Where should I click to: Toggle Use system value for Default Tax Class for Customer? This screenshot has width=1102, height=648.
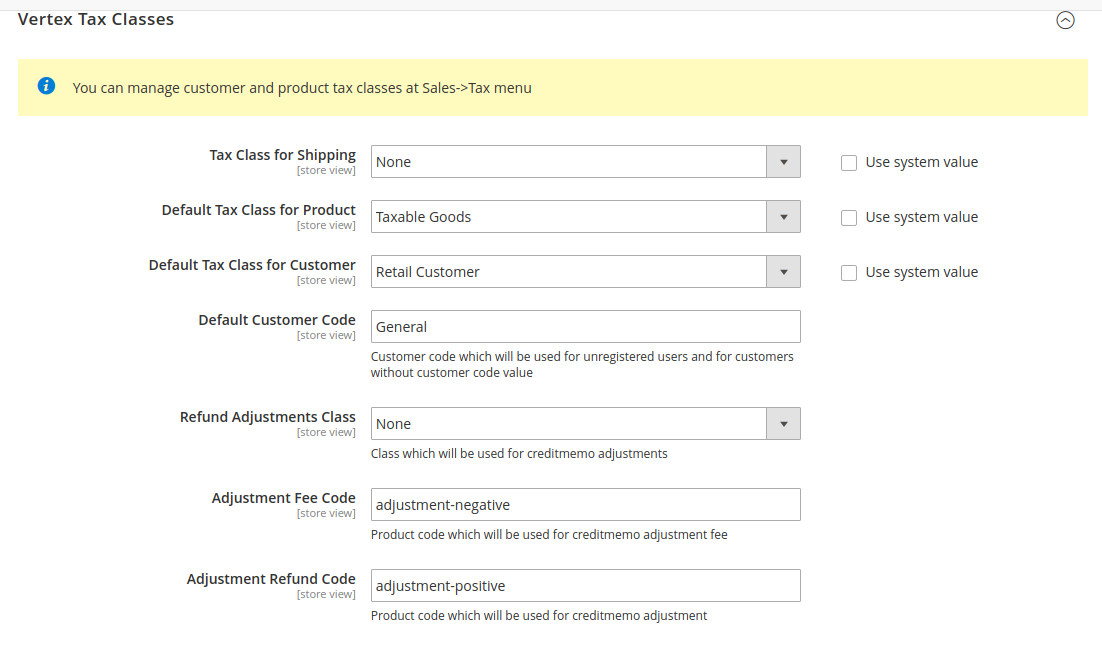(849, 272)
